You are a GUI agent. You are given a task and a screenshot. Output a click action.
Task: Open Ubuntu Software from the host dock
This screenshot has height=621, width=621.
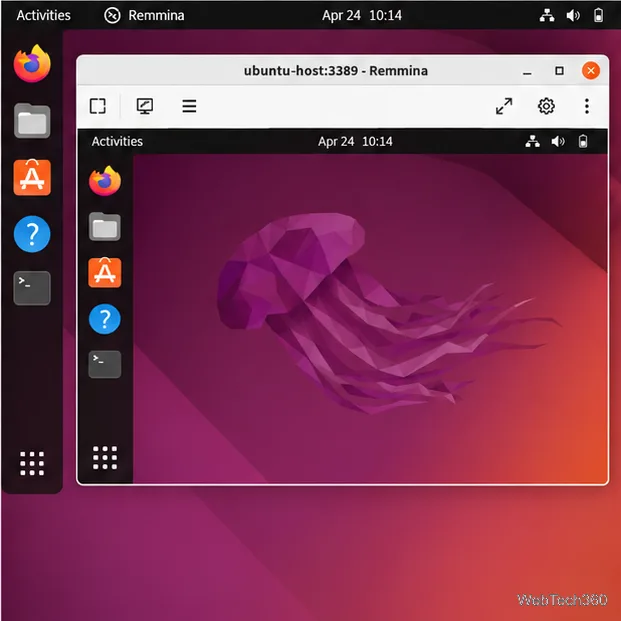(32, 177)
